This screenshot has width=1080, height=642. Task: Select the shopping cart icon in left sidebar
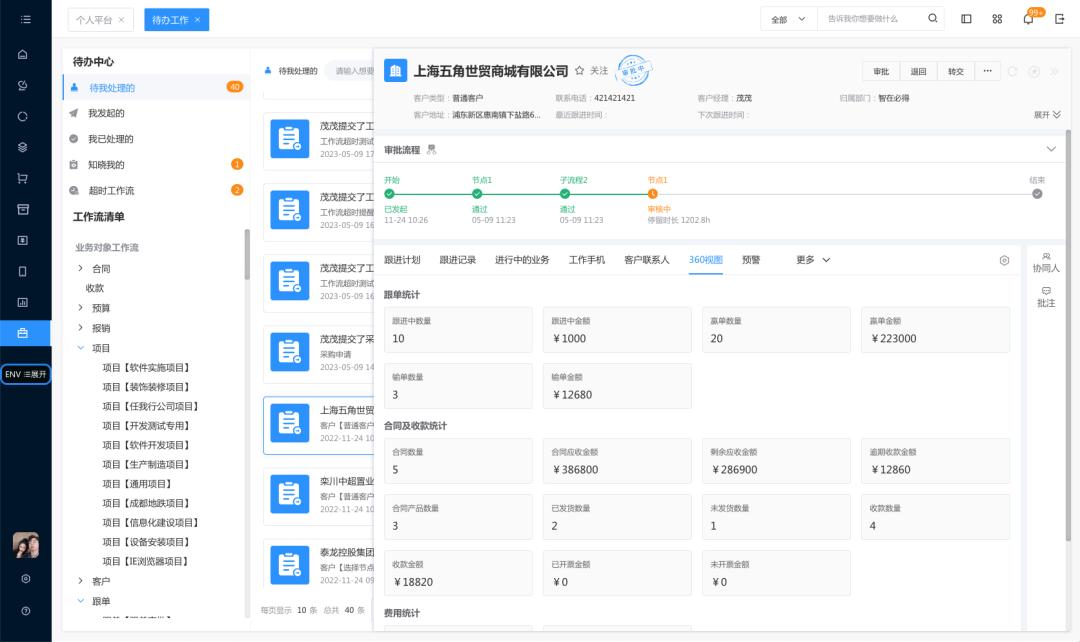(x=25, y=177)
